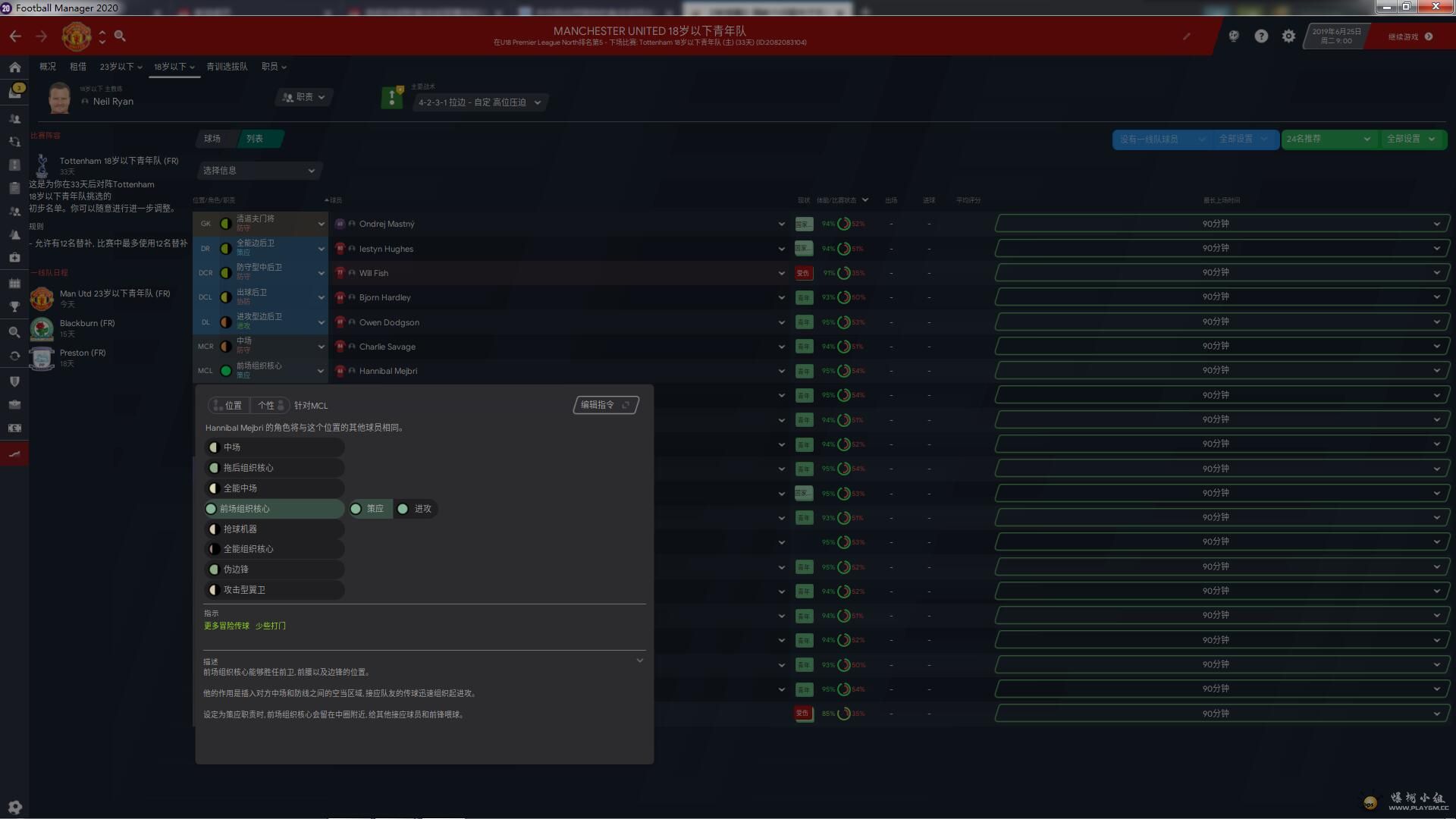Open the Staff icon in sidebar
The width and height of the screenshot is (1456, 819).
(x=14, y=212)
